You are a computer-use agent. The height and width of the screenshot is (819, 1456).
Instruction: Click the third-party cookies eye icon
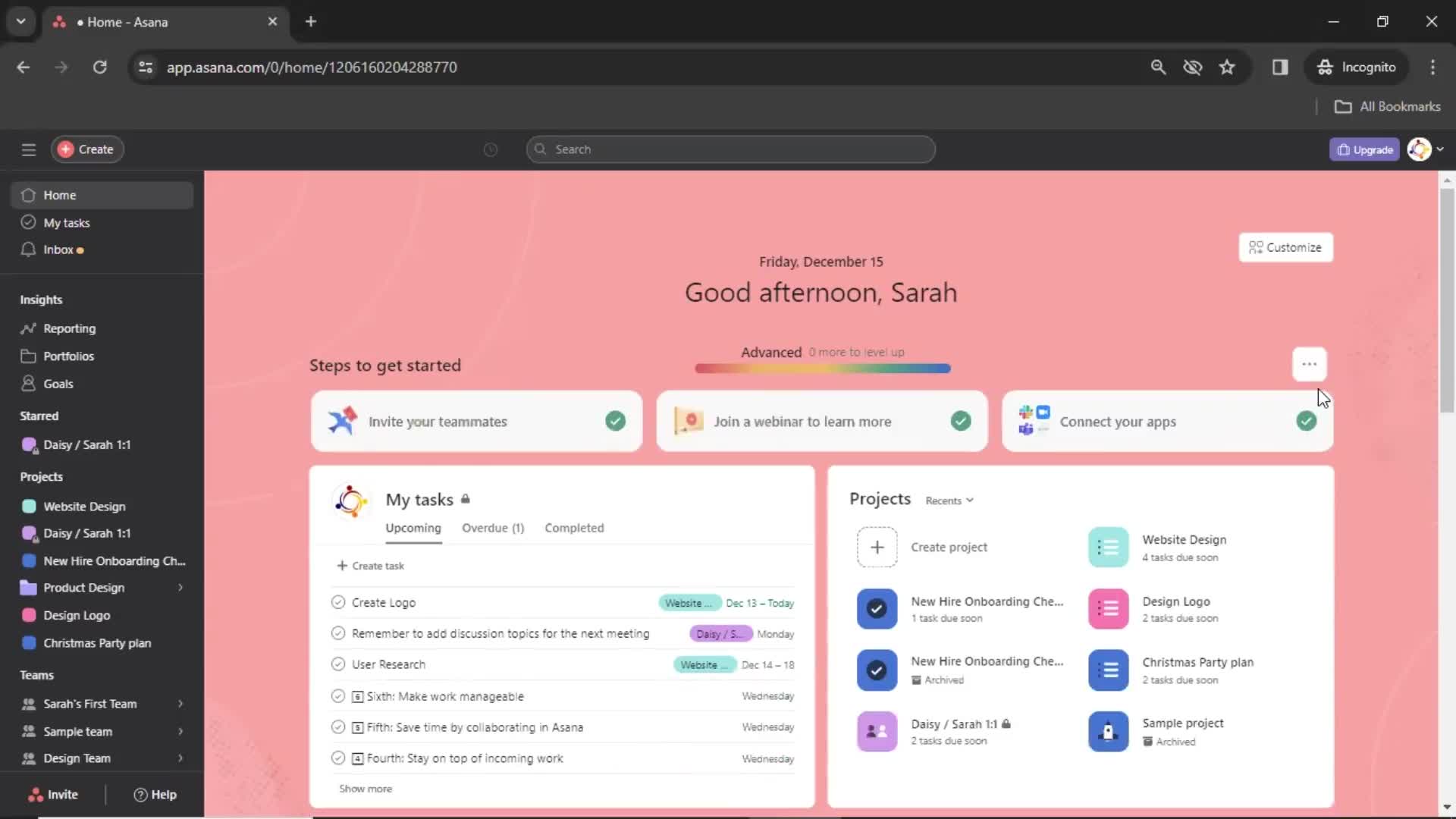tap(1192, 67)
